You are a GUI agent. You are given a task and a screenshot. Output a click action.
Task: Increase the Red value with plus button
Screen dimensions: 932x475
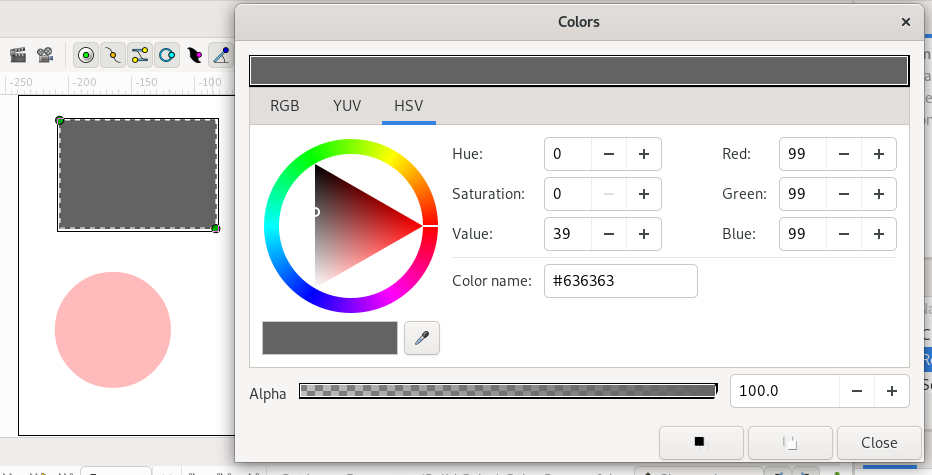(x=878, y=154)
